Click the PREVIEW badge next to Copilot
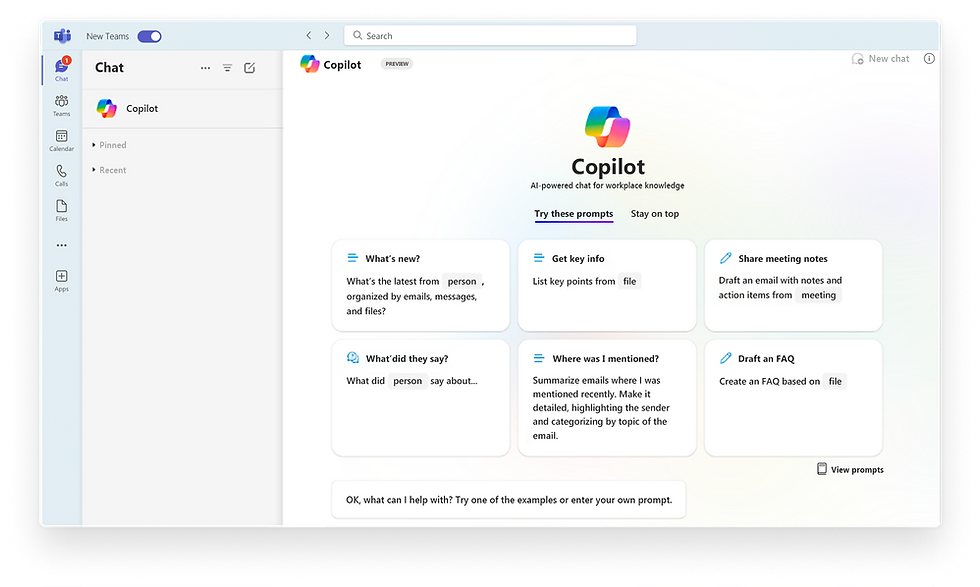980x587 pixels. 397,64
